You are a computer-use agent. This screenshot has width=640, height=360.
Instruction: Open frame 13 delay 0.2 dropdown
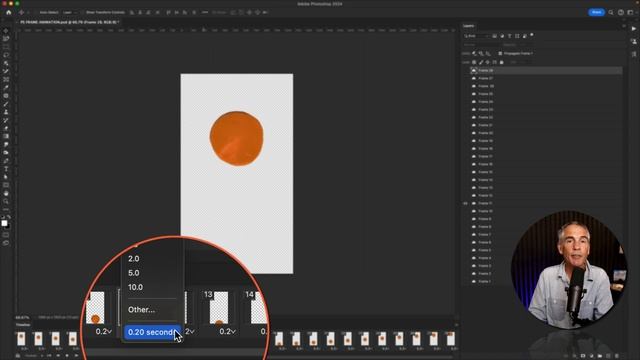click(227, 331)
